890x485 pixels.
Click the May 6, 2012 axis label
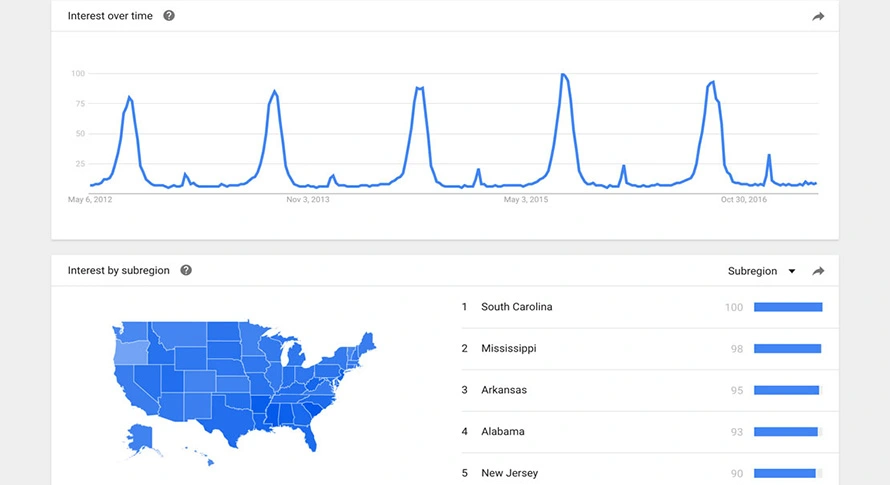tap(88, 200)
